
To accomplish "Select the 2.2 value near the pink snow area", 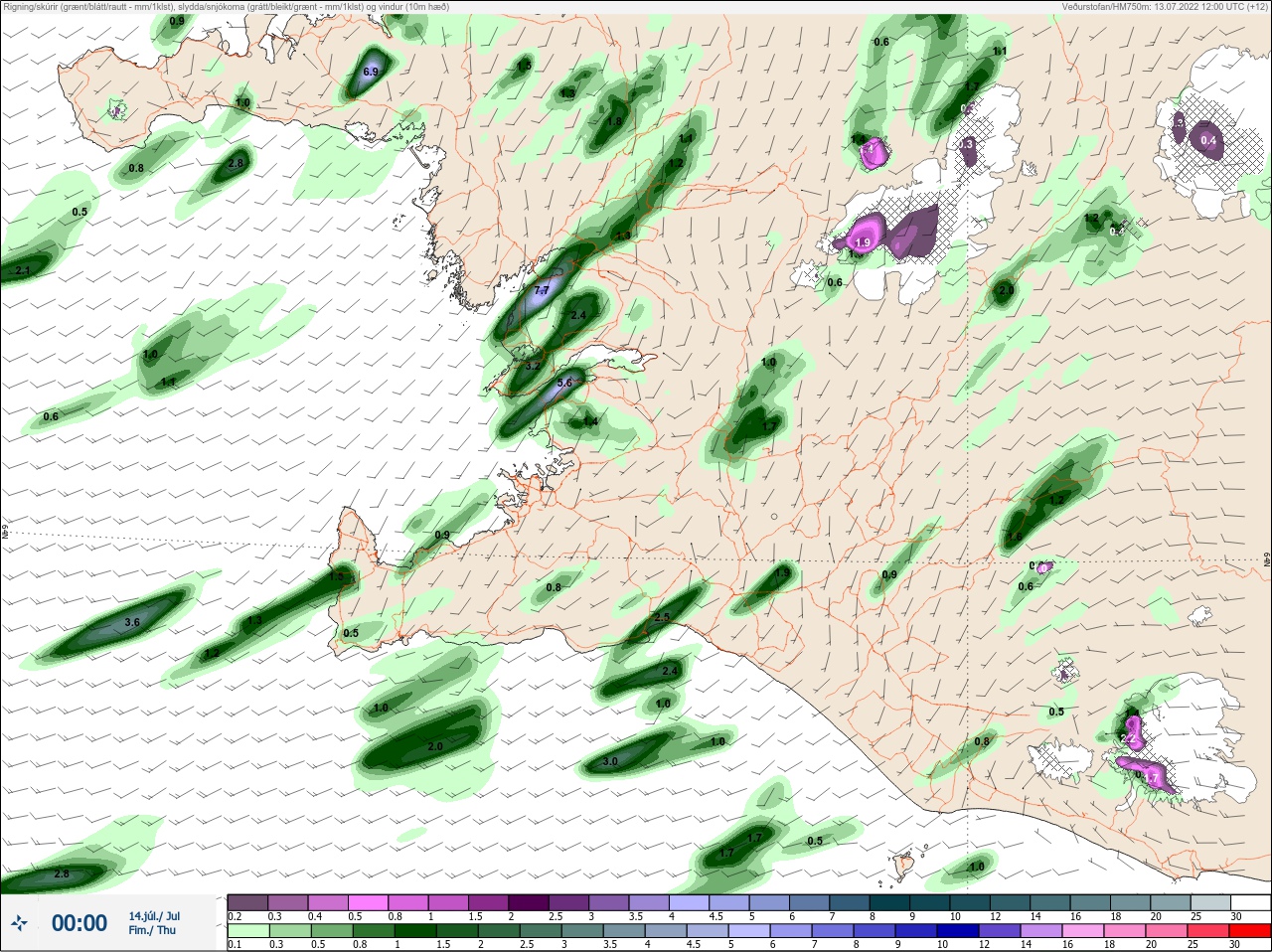I will 1128,738.
